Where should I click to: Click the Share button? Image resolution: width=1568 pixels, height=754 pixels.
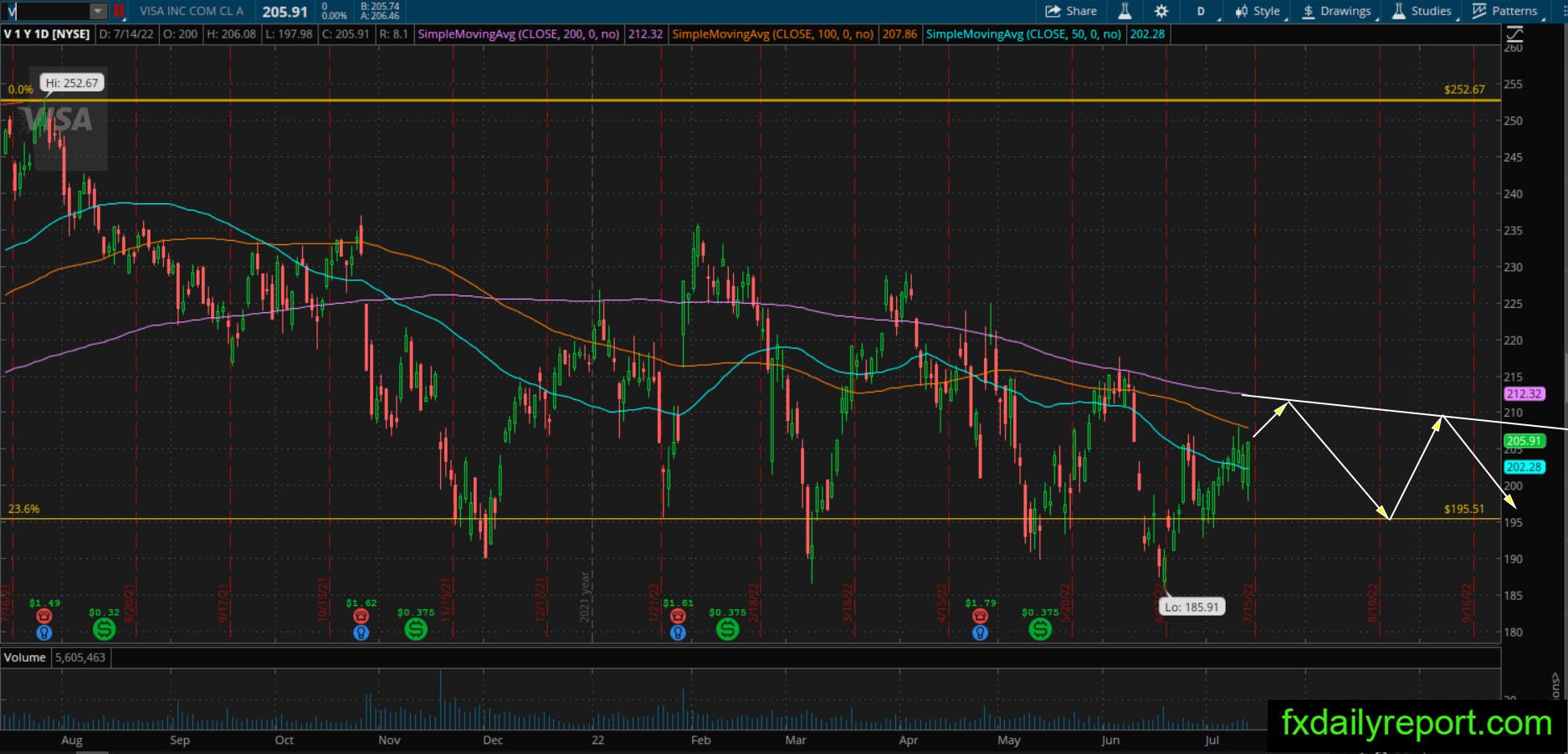coord(1071,11)
